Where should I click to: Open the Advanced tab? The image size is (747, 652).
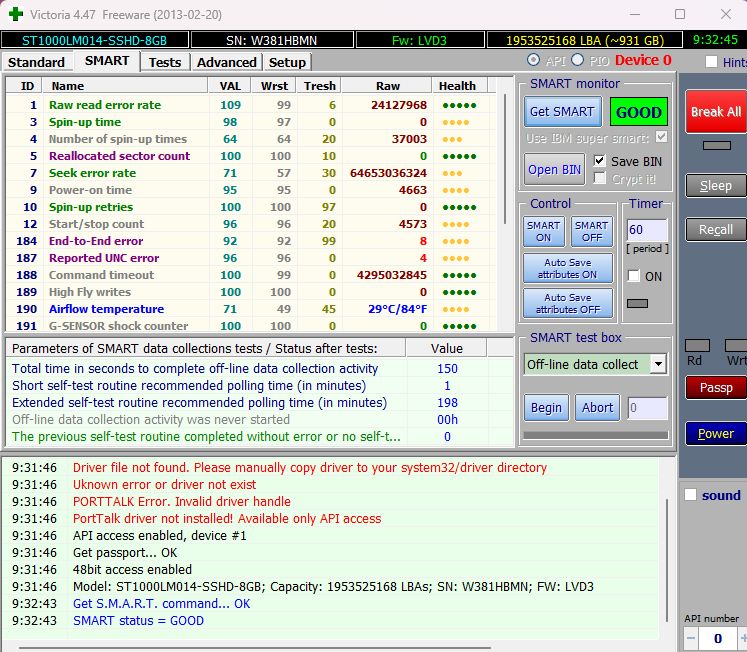coord(226,62)
